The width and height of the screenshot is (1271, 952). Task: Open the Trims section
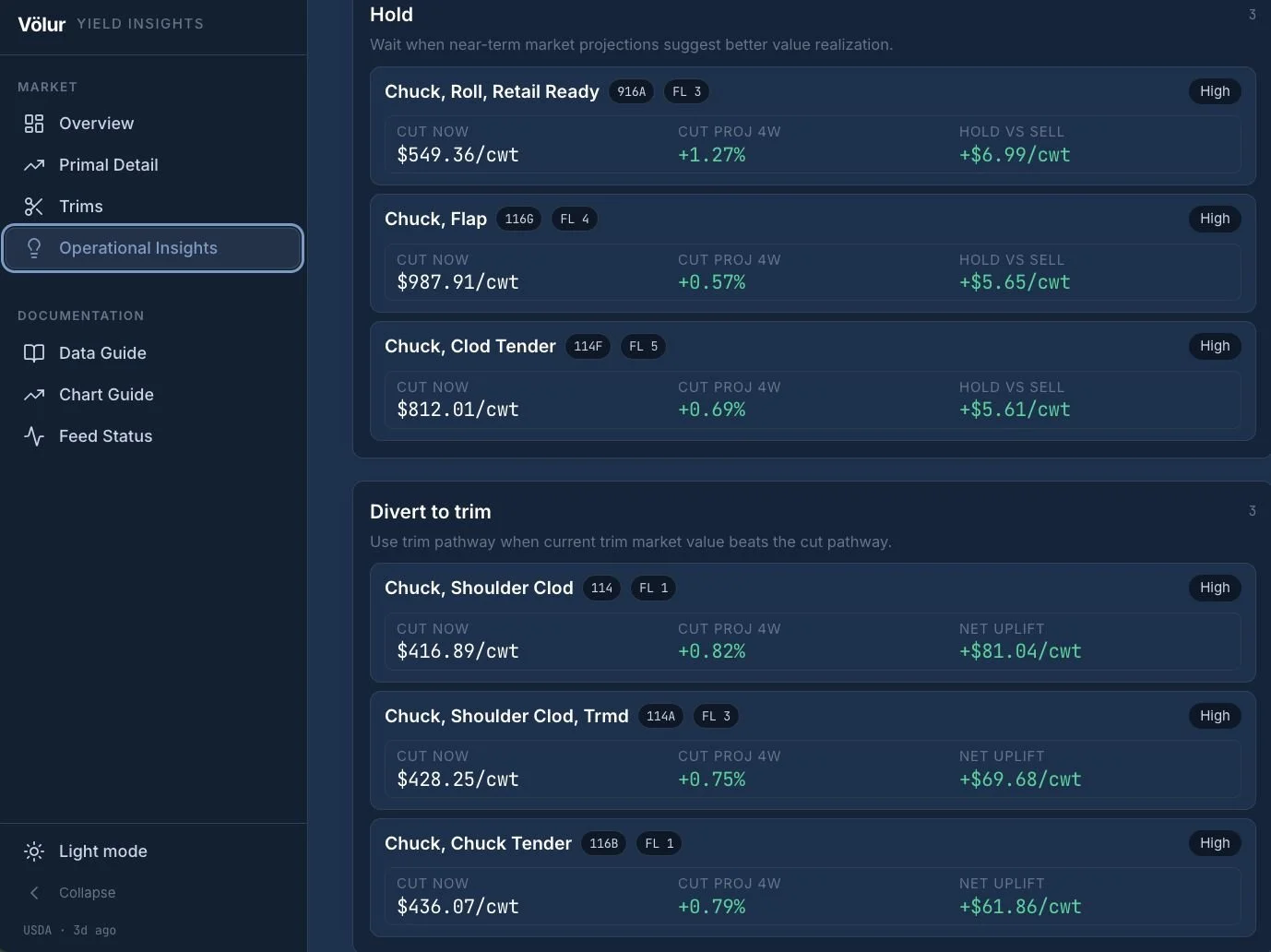[153, 207]
